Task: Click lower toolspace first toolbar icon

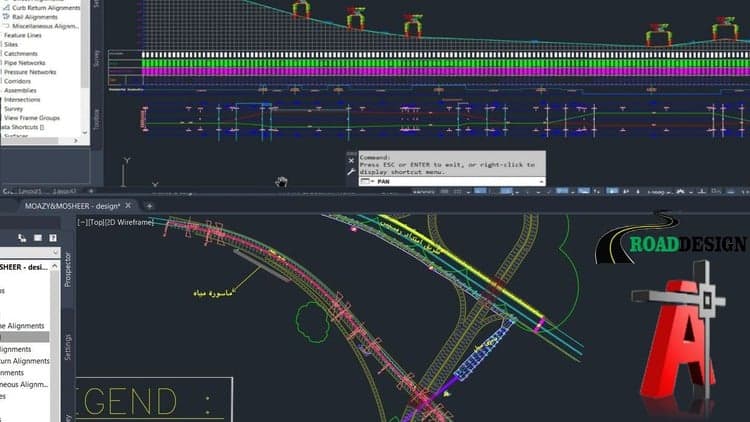Action: tap(22, 238)
